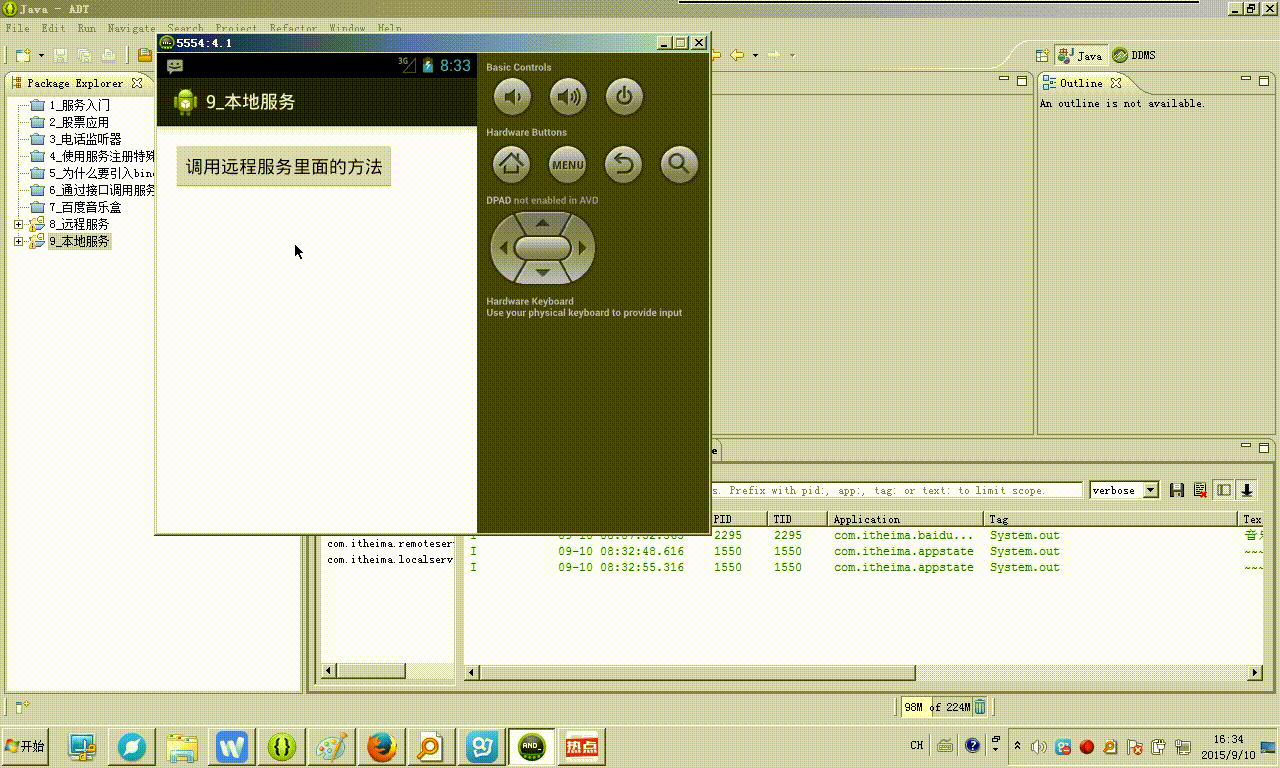Minimize the Outline panel
This screenshot has width=1280, height=768.
1247,79
